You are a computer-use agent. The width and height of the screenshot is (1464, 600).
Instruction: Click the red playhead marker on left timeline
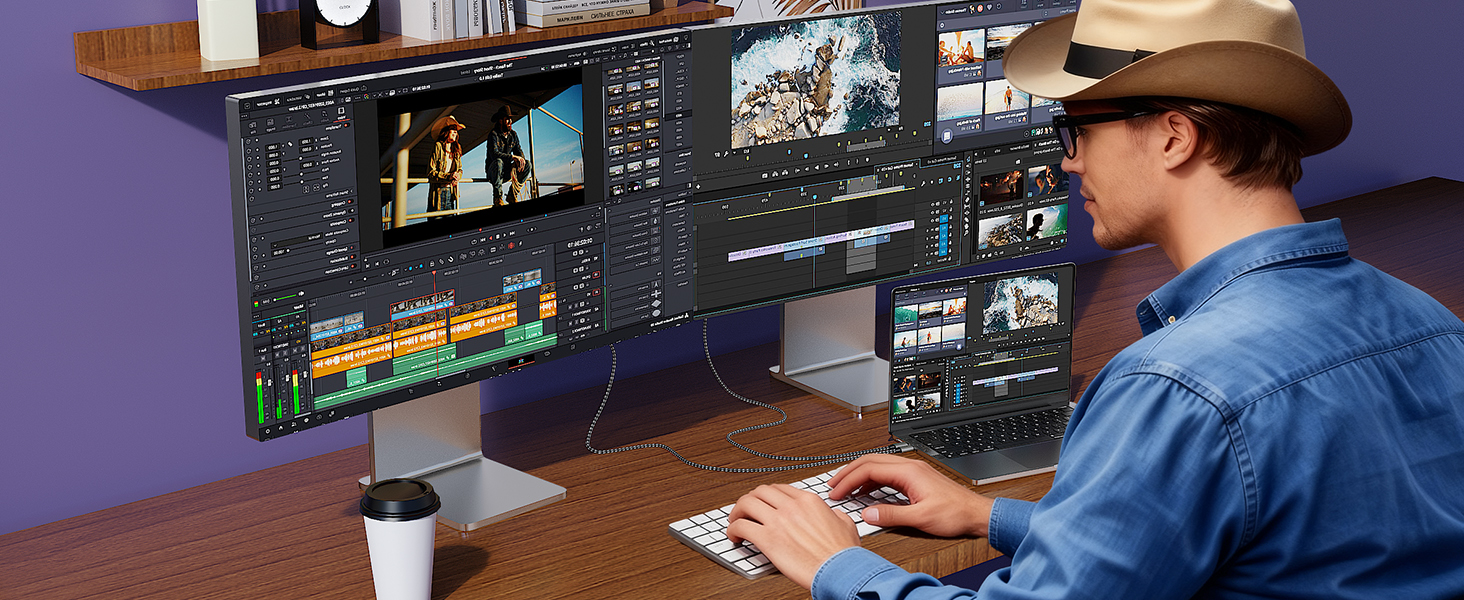tap(434, 273)
